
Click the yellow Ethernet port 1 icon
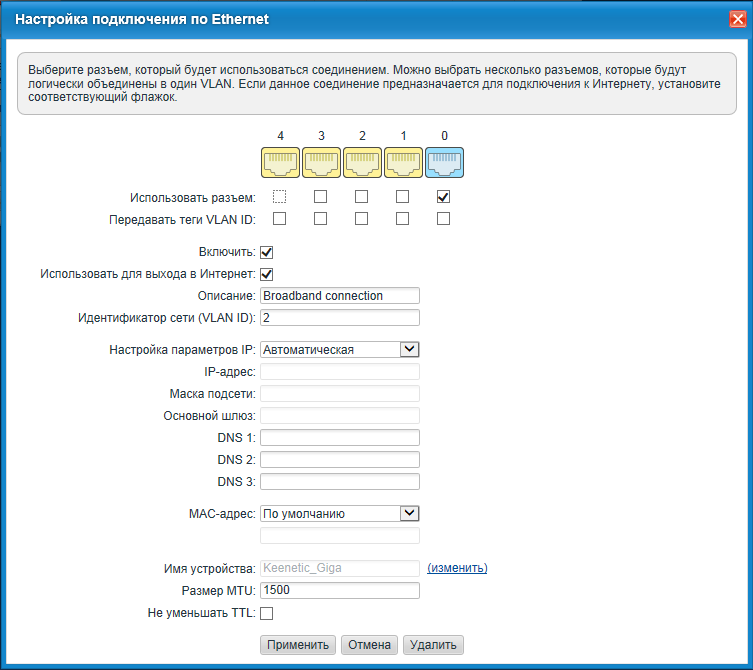click(403, 162)
